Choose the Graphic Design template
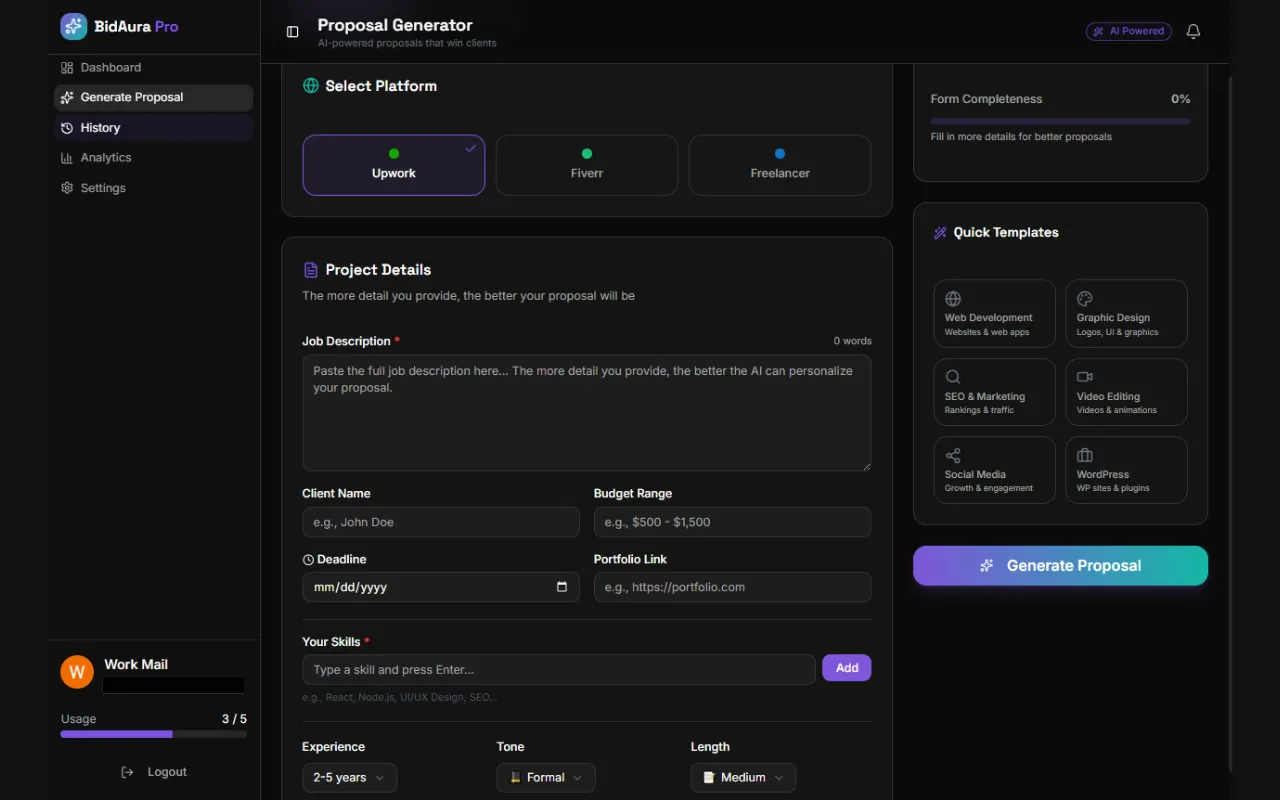1280x800 pixels. 1126,314
